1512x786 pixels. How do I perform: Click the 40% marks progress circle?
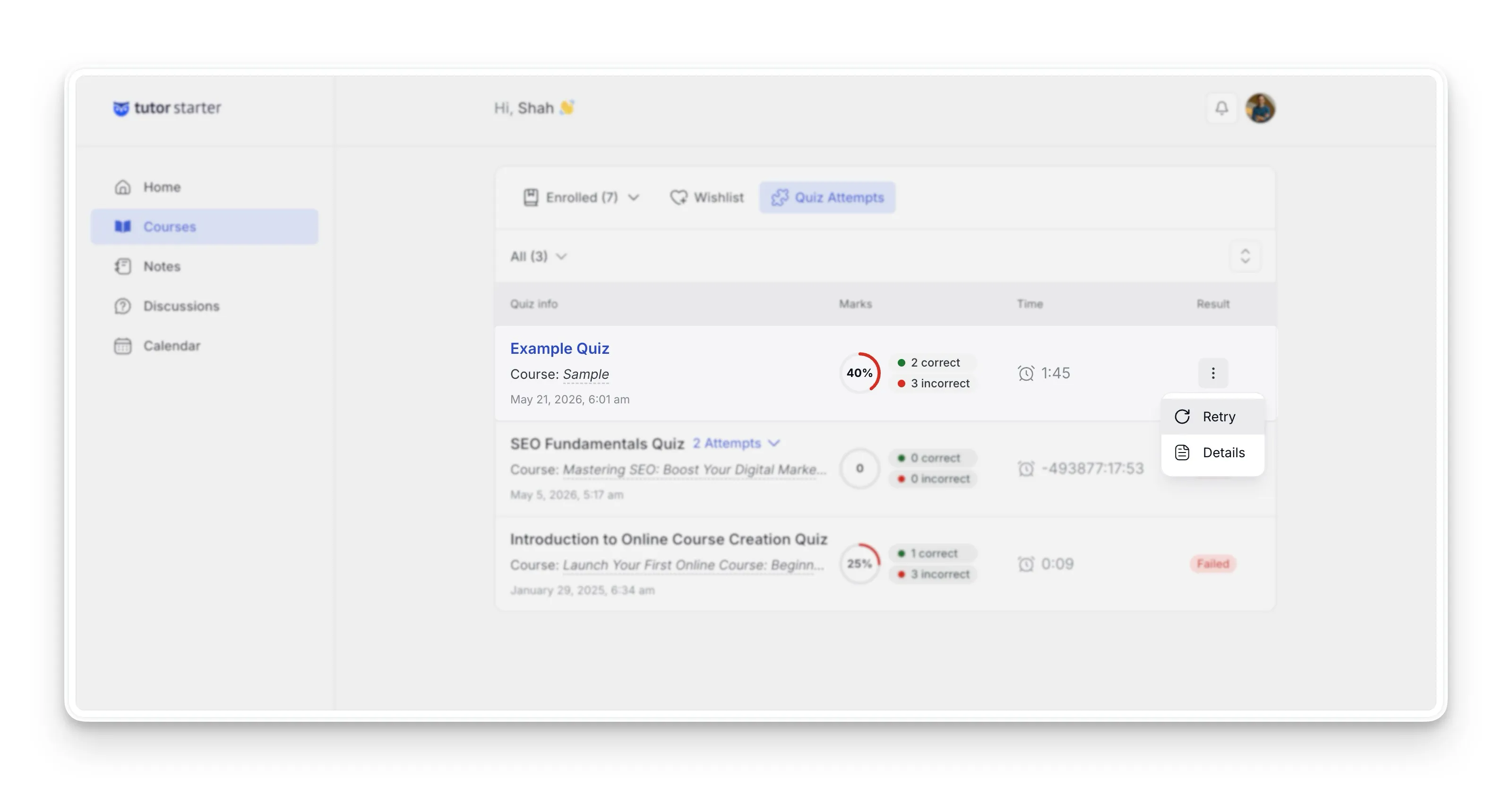[x=859, y=373]
